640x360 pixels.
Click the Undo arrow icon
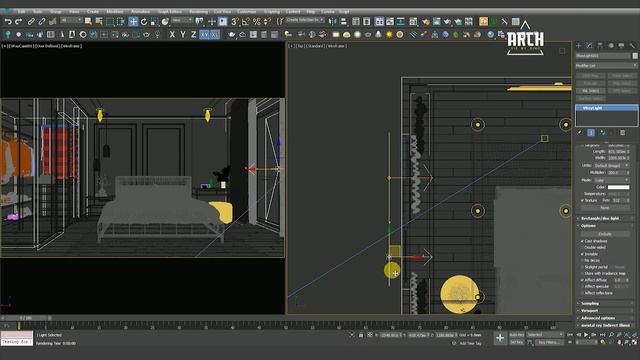[x=8, y=21]
